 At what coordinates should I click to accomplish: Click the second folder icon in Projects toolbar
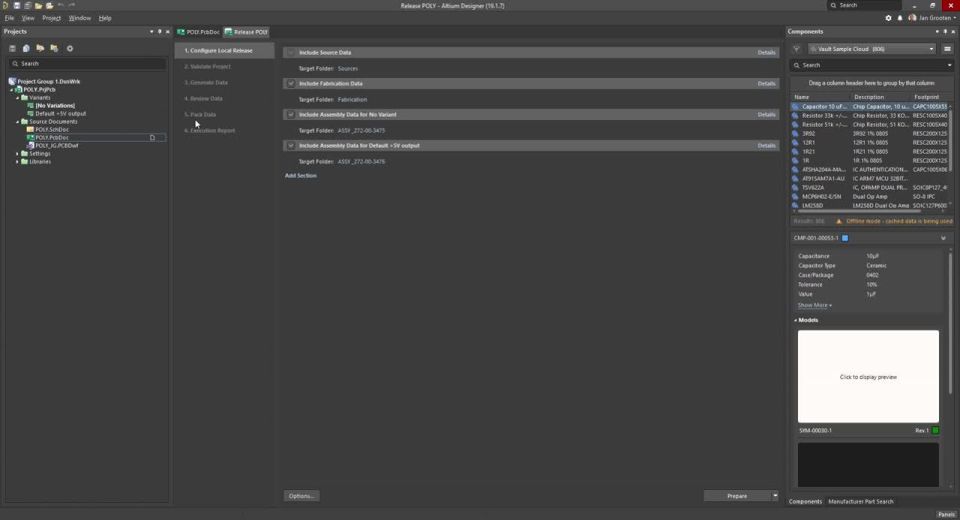coord(54,48)
